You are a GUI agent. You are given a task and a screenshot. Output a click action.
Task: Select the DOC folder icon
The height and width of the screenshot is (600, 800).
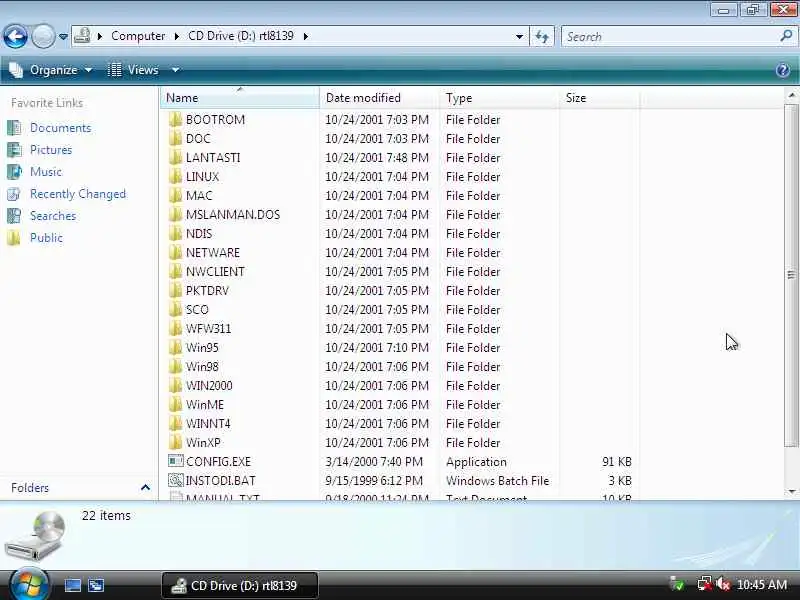click(x=175, y=138)
